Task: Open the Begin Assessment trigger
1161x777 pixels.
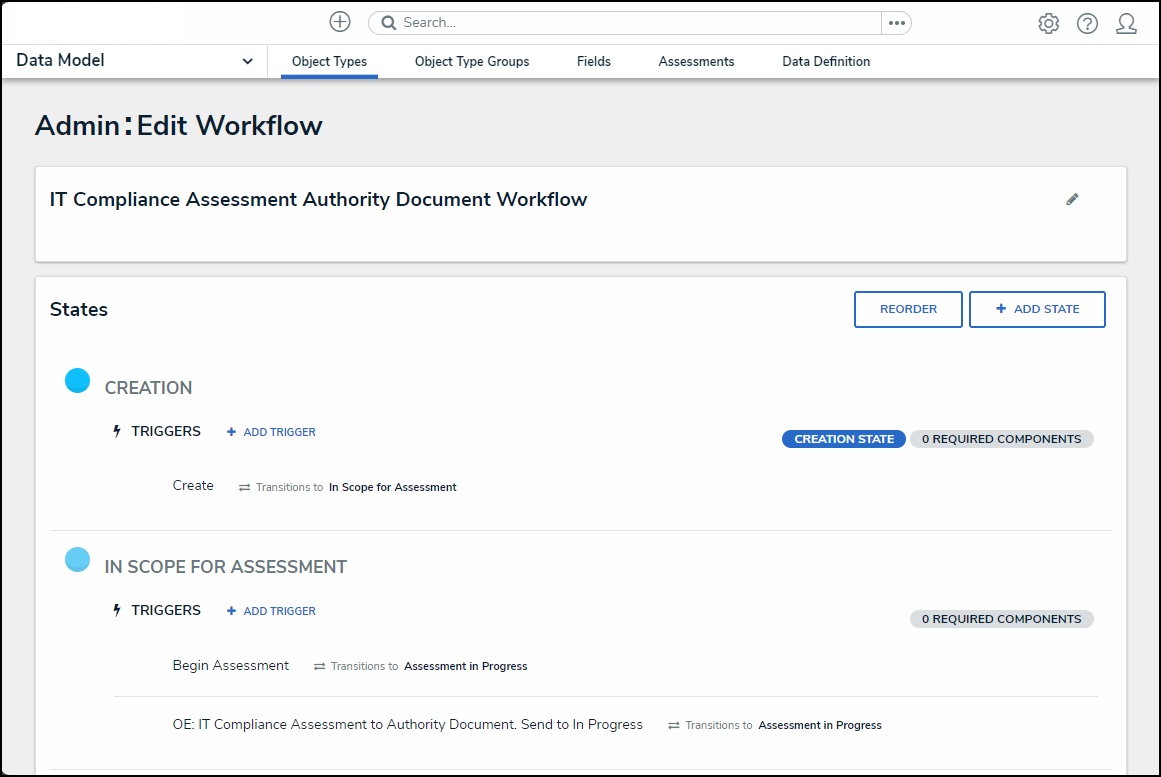Action: click(231, 666)
